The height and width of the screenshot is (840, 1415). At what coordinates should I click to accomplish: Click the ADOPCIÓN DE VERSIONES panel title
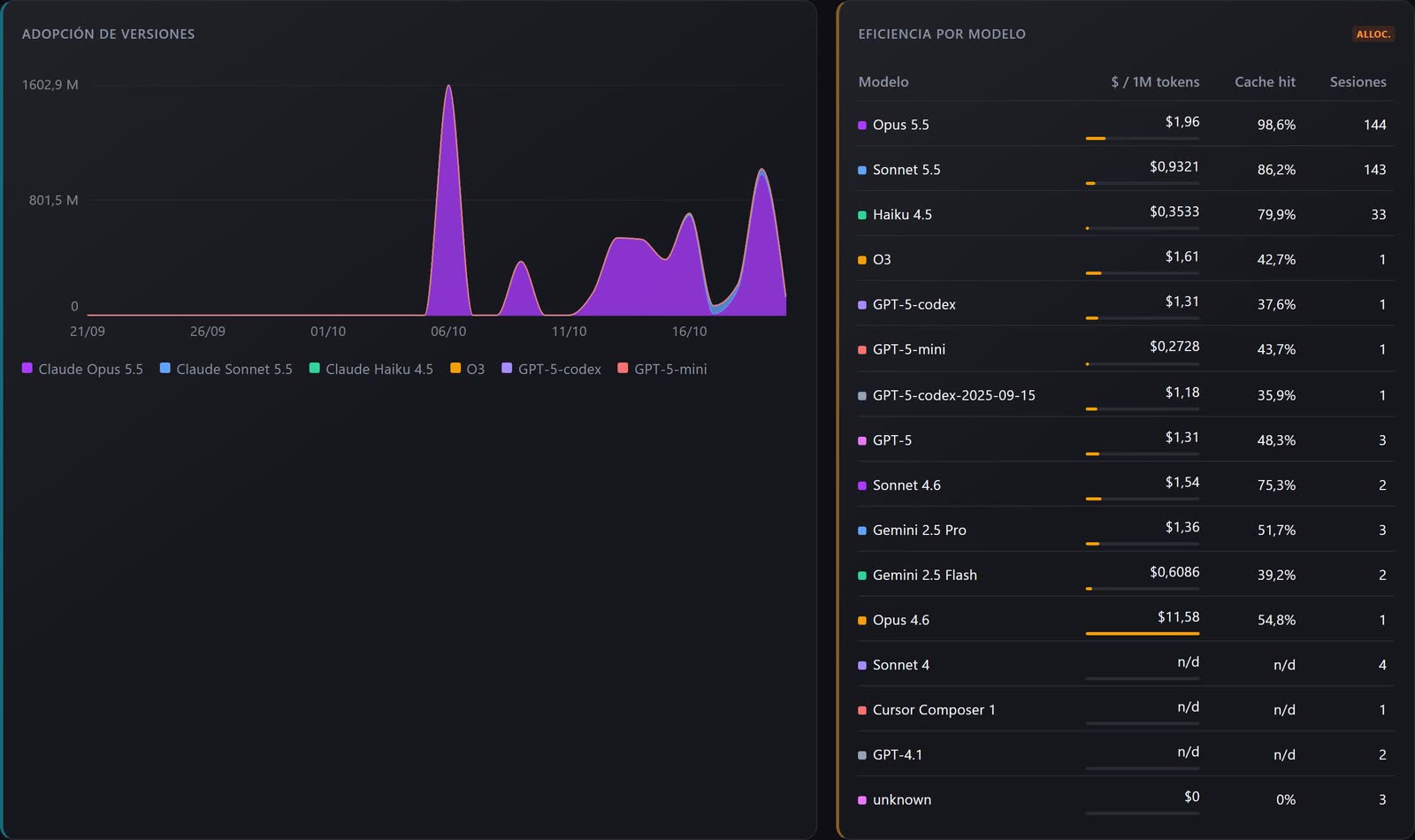[x=108, y=34]
